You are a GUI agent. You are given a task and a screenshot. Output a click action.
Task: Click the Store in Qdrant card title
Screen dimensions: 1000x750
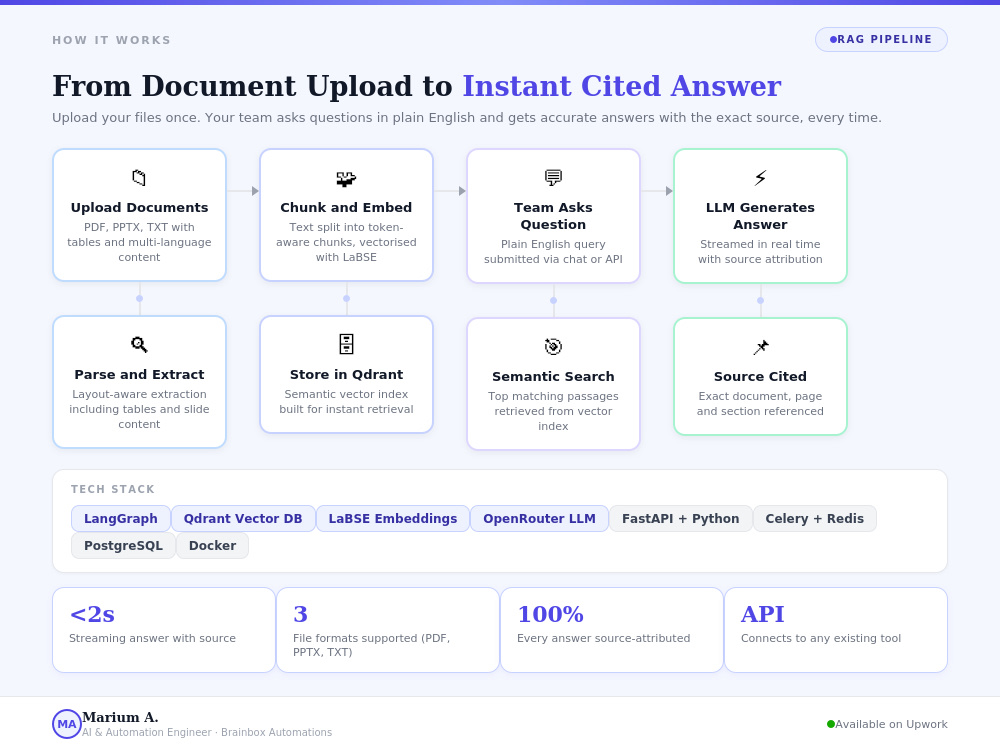(346, 374)
